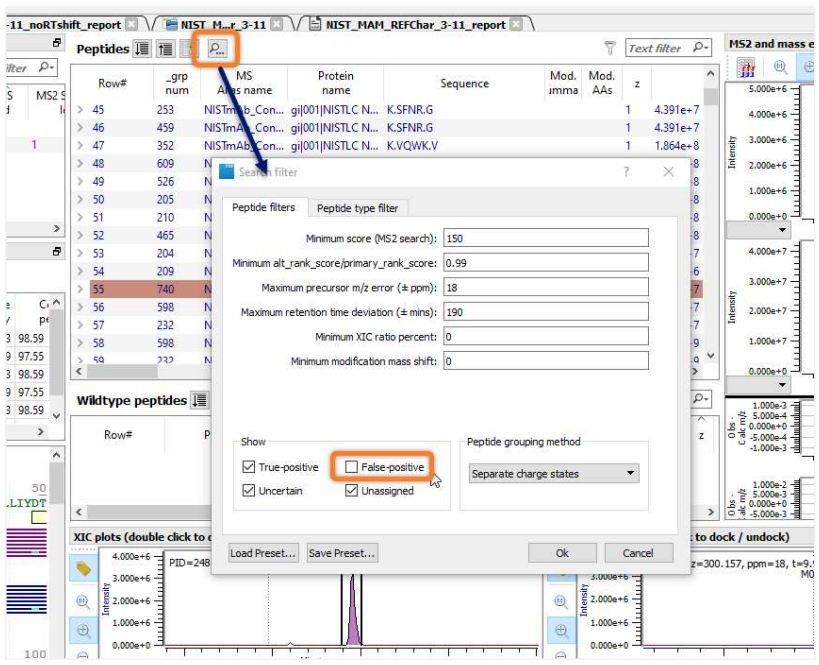Close the noRTshift_report tab
Screen dimensions: 819x665
pos(132,24)
